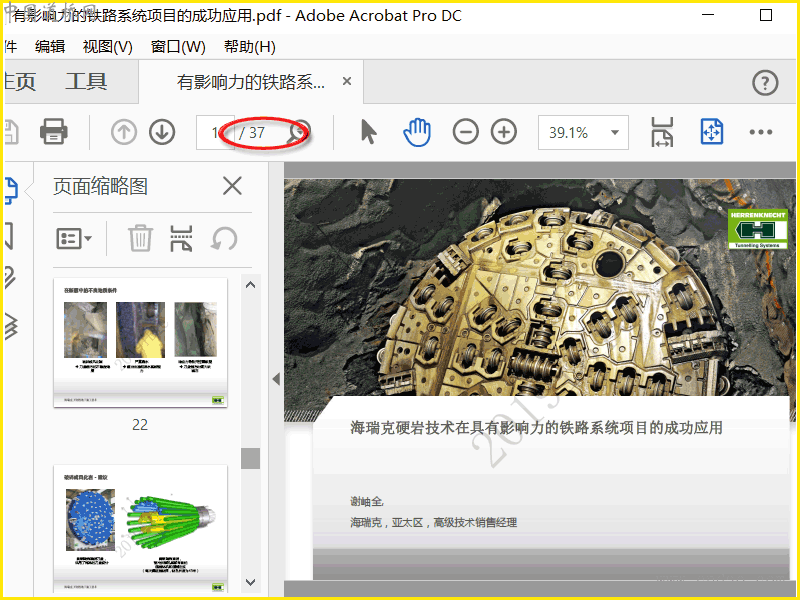Viewport: 800px width, 600px height.
Task: Click the Herrenknecht logo on the slide
Action: (x=758, y=229)
